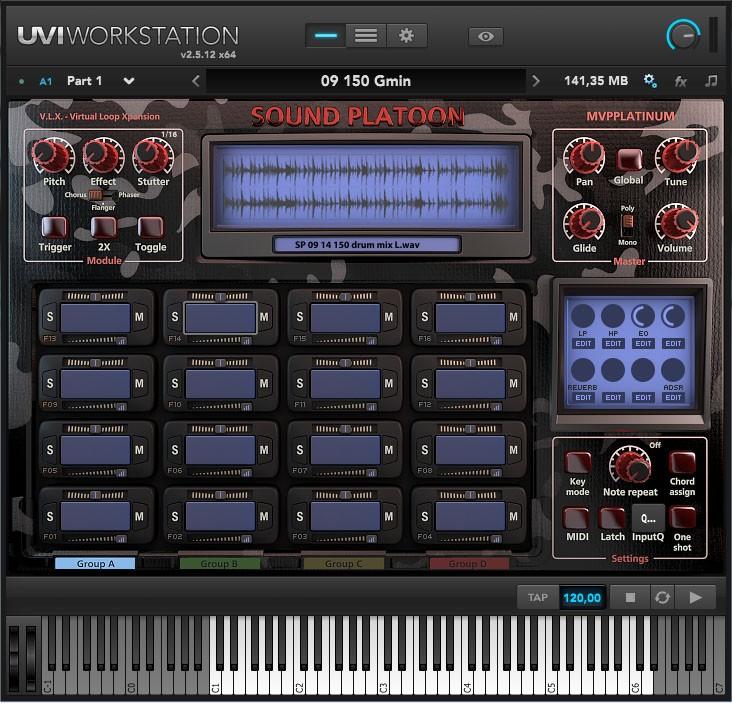Enable the Latch button
This screenshot has height=703, width=732.
click(x=612, y=518)
